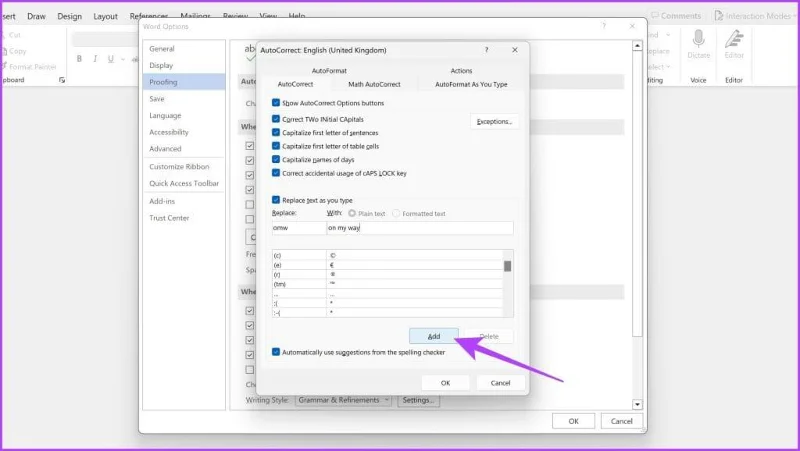The height and width of the screenshot is (451, 800).
Task: Open the Comments button in Word
Action: (676, 16)
